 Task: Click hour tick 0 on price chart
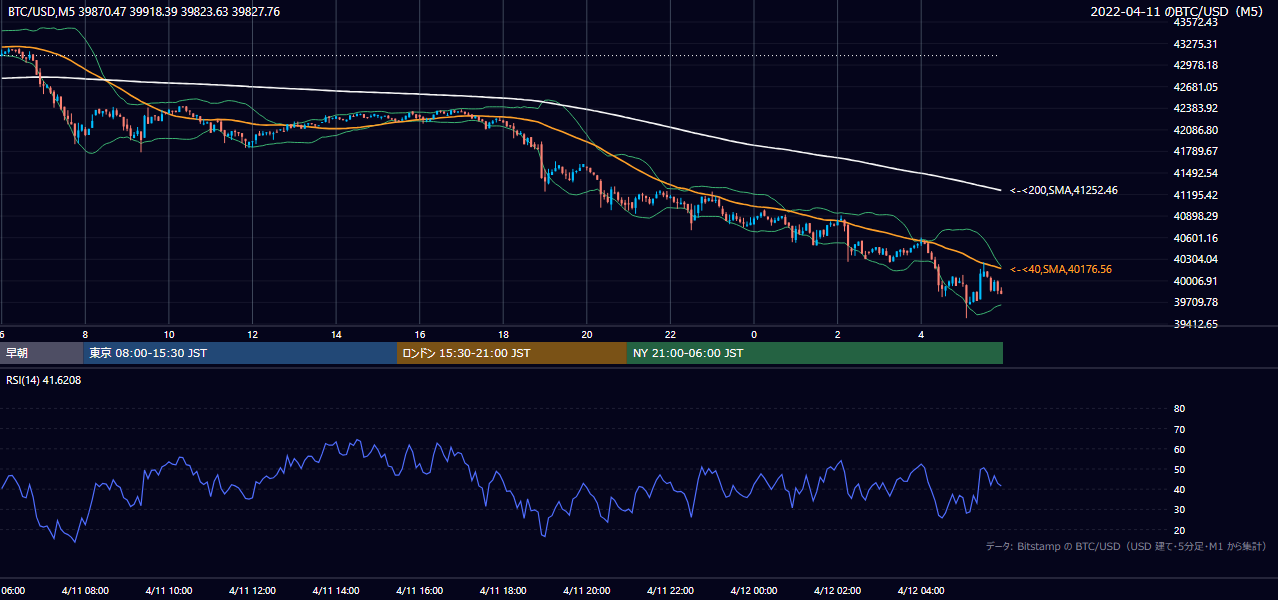point(754,334)
